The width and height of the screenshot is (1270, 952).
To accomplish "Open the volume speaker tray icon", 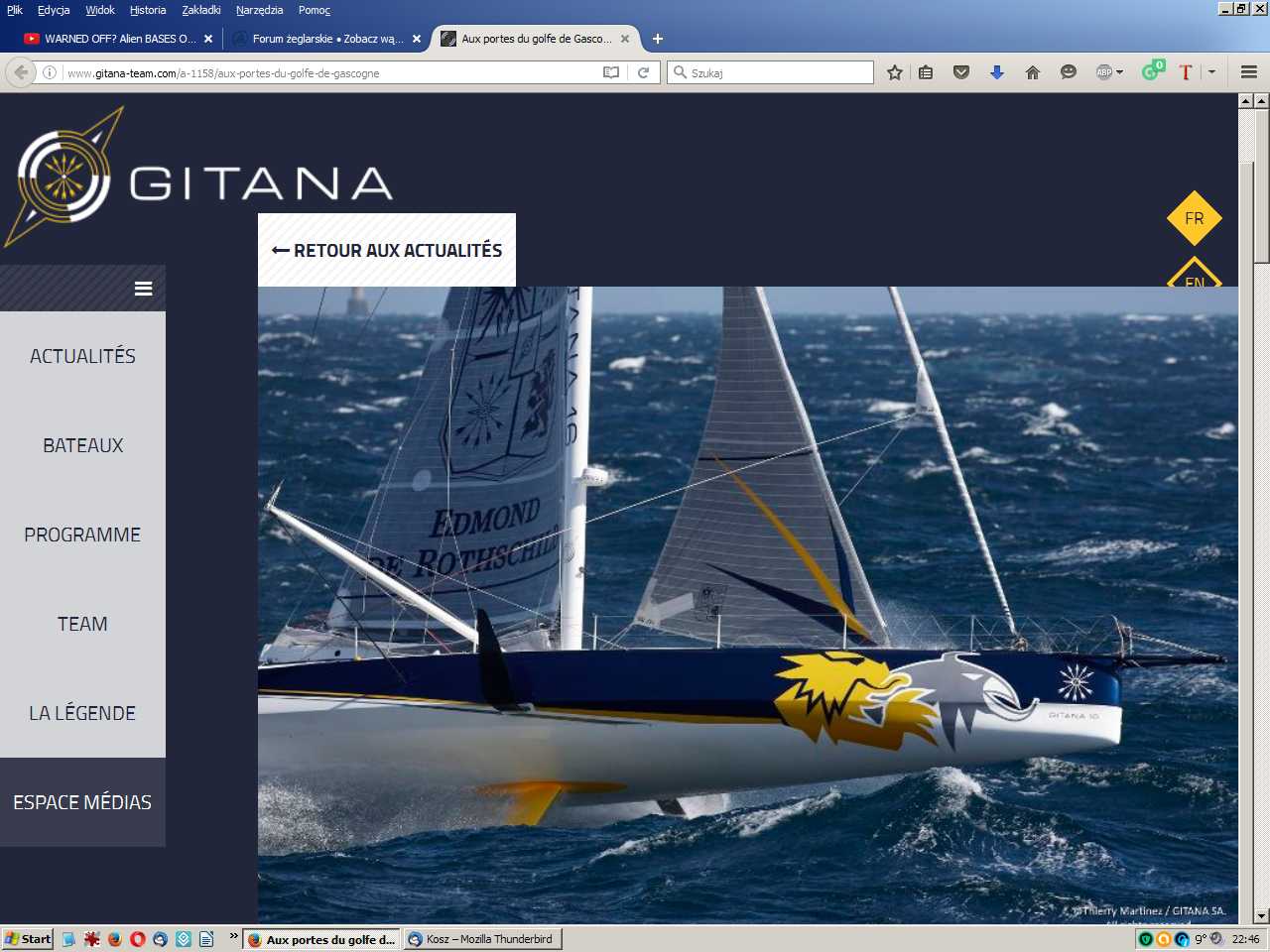I will 1216,939.
